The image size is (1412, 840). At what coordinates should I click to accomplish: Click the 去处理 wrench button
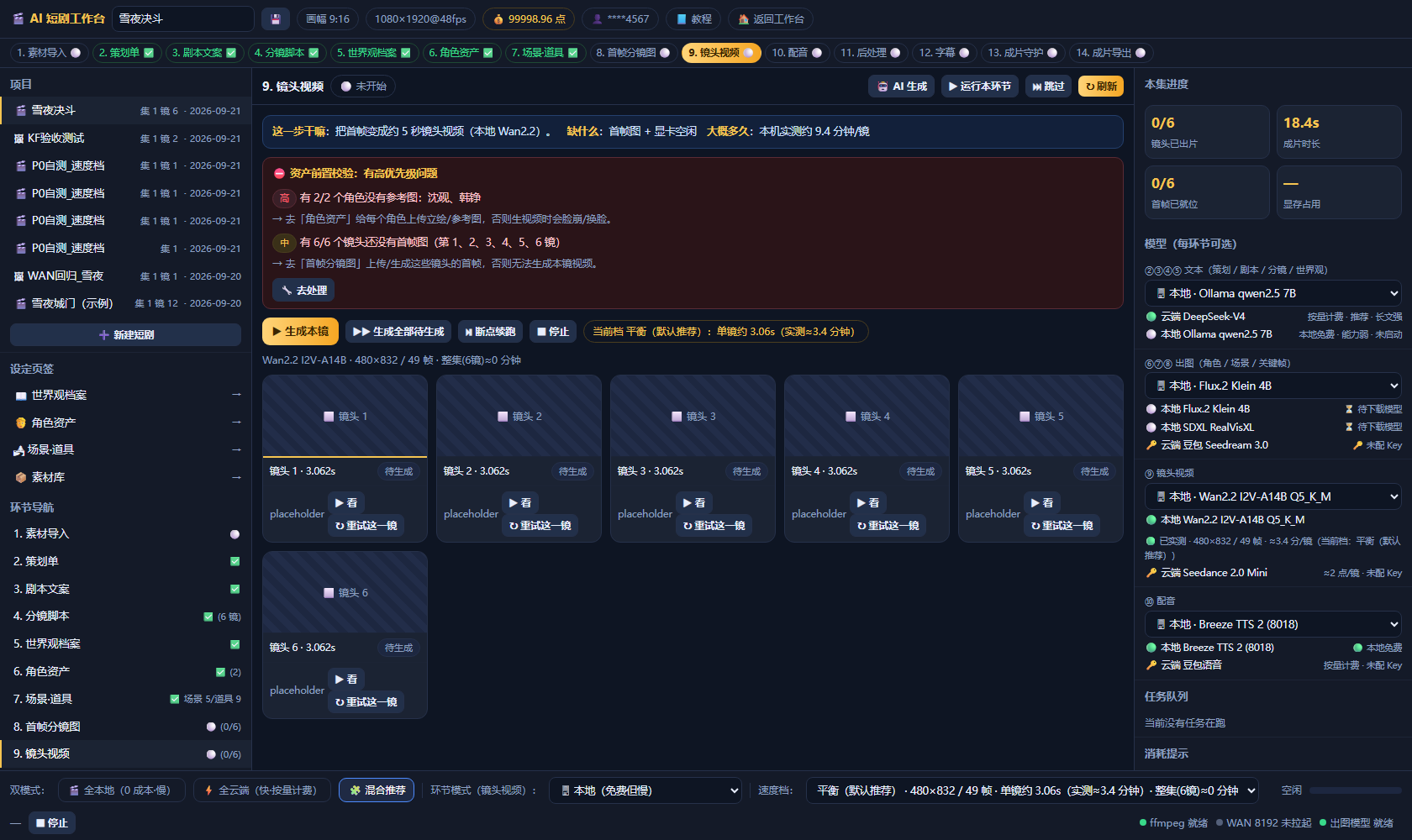click(x=303, y=290)
